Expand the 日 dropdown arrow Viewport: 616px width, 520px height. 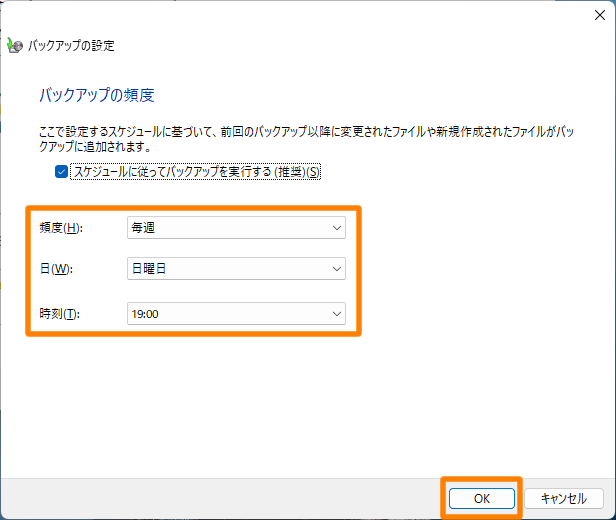coord(336,268)
